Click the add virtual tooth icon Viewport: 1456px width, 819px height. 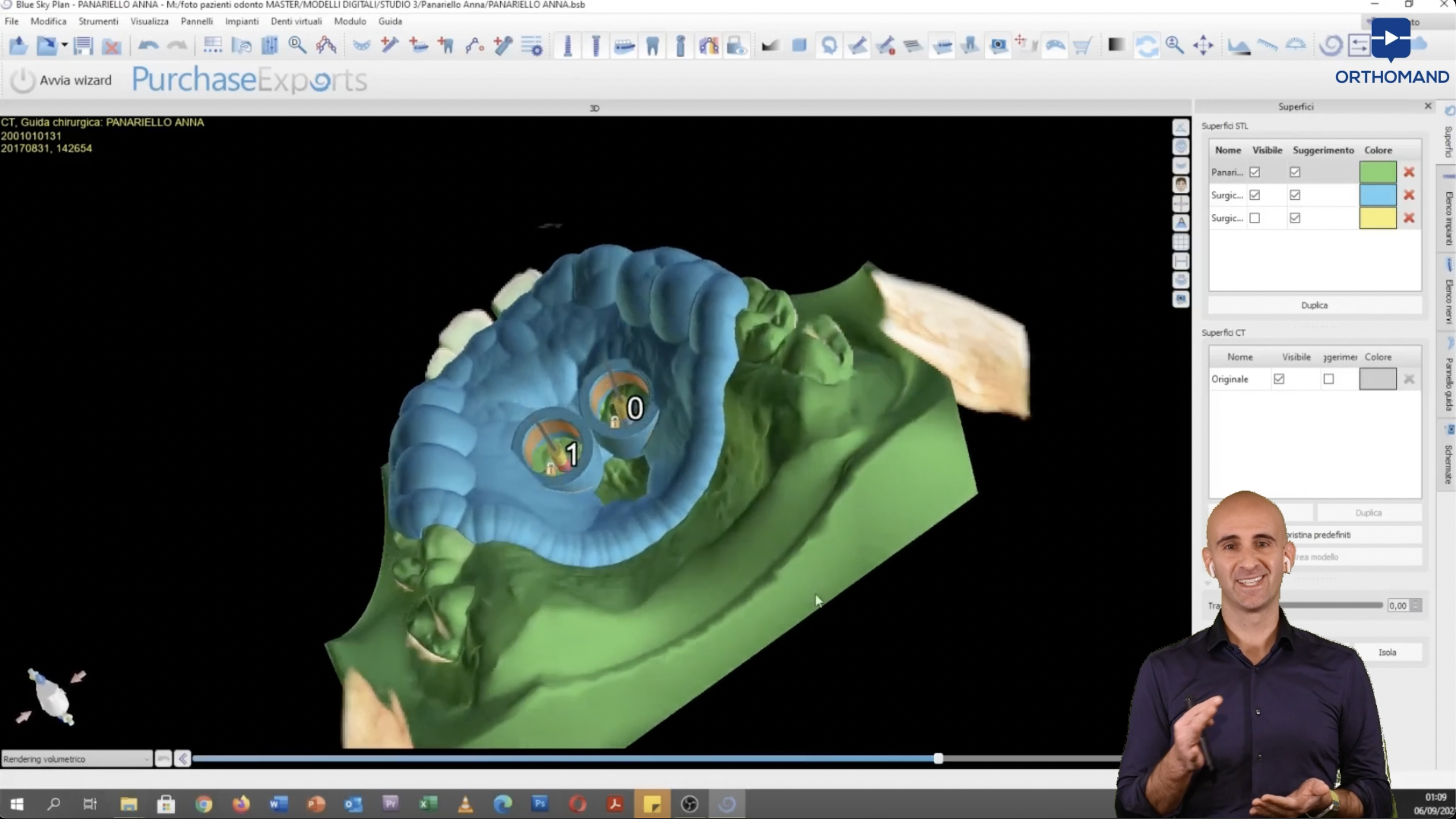click(446, 45)
